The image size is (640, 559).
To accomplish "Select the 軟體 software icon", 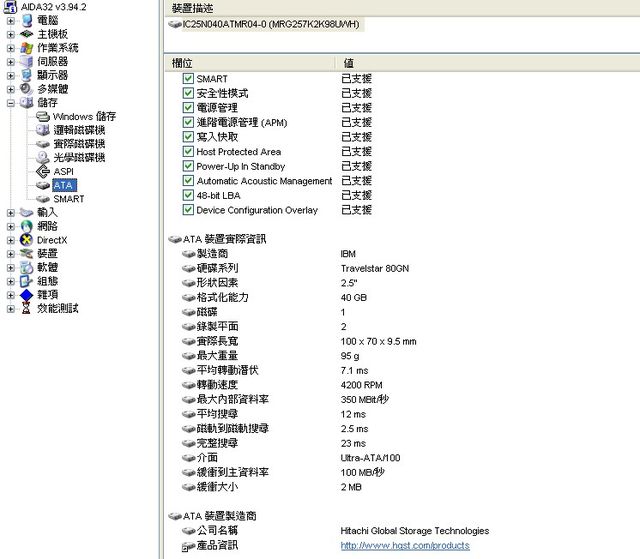I will 27,267.
